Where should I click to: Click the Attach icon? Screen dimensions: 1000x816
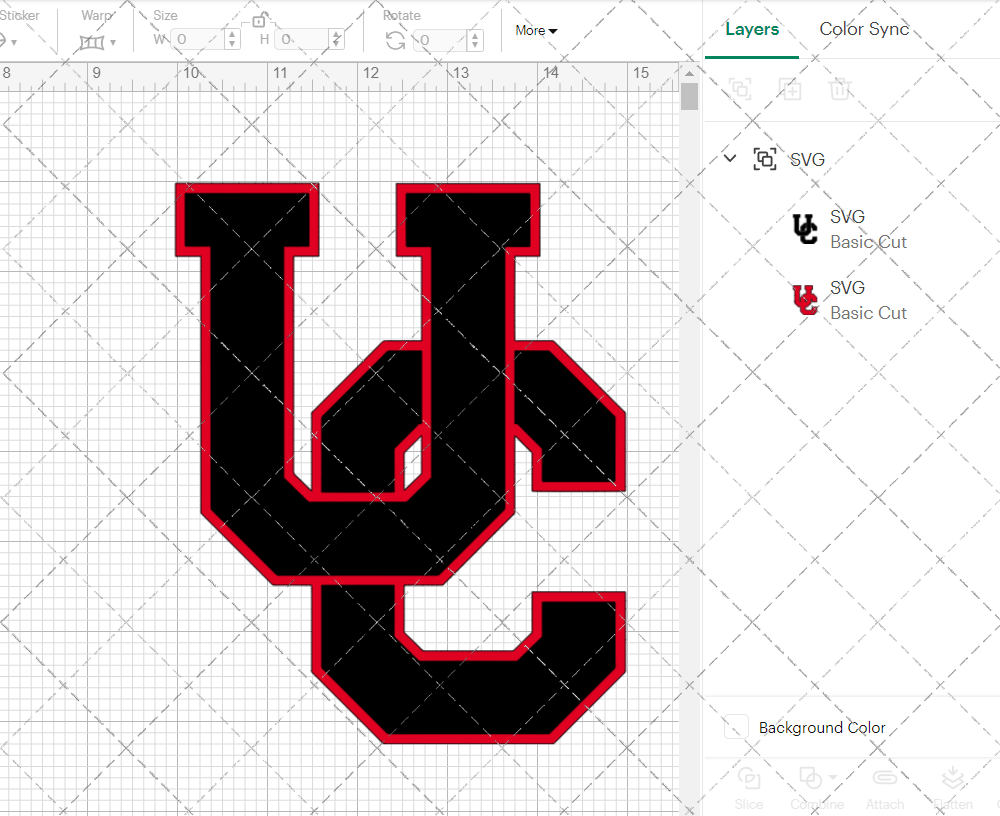pyautogui.click(x=885, y=778)
